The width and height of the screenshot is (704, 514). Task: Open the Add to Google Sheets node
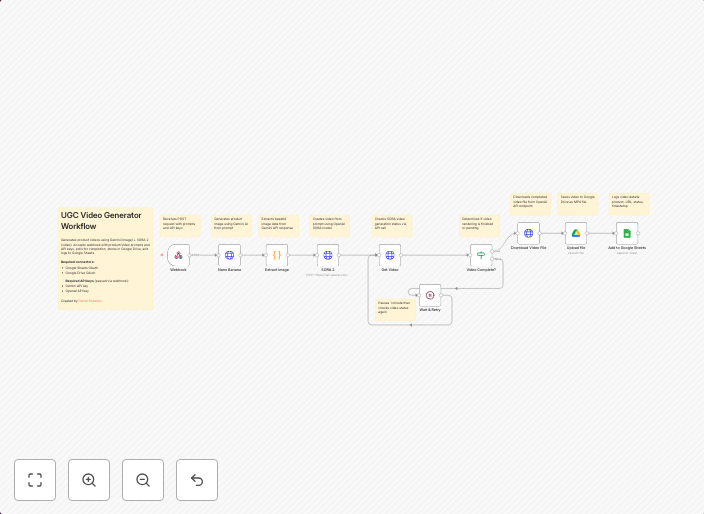point(627,233)
